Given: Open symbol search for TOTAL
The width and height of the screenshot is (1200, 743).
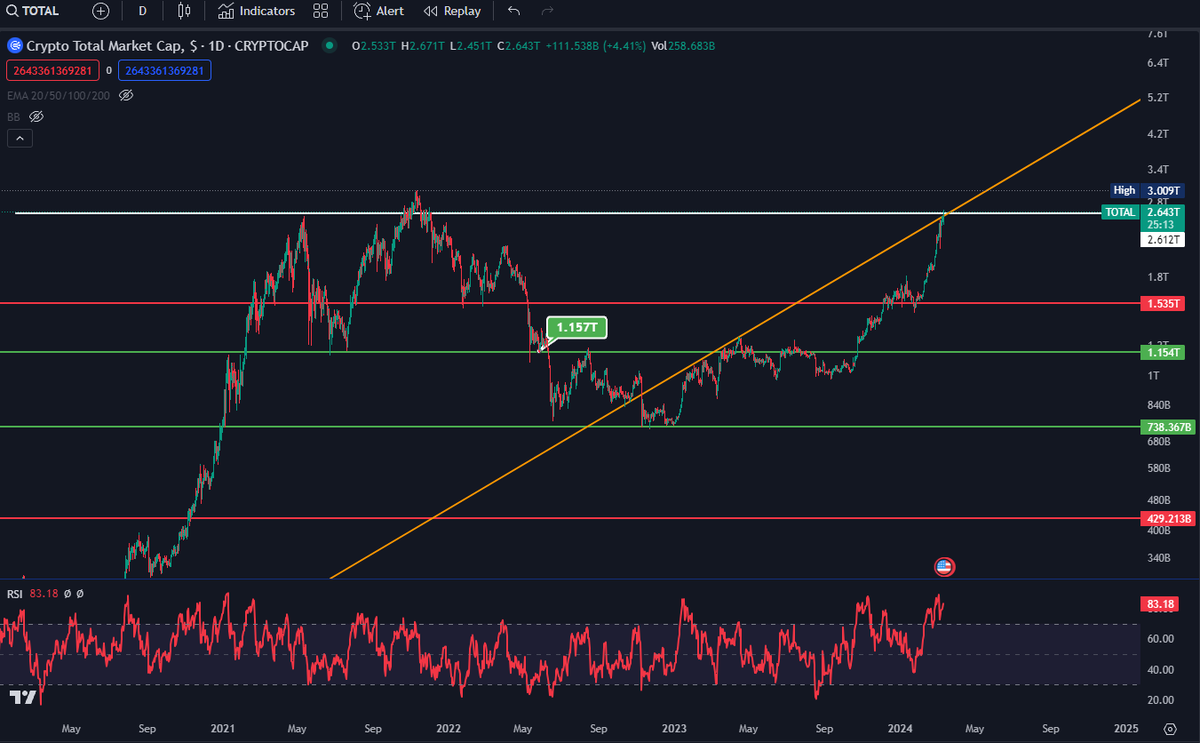Looking at the screenshot, I should pyautogui.click(x=34, y=11).
